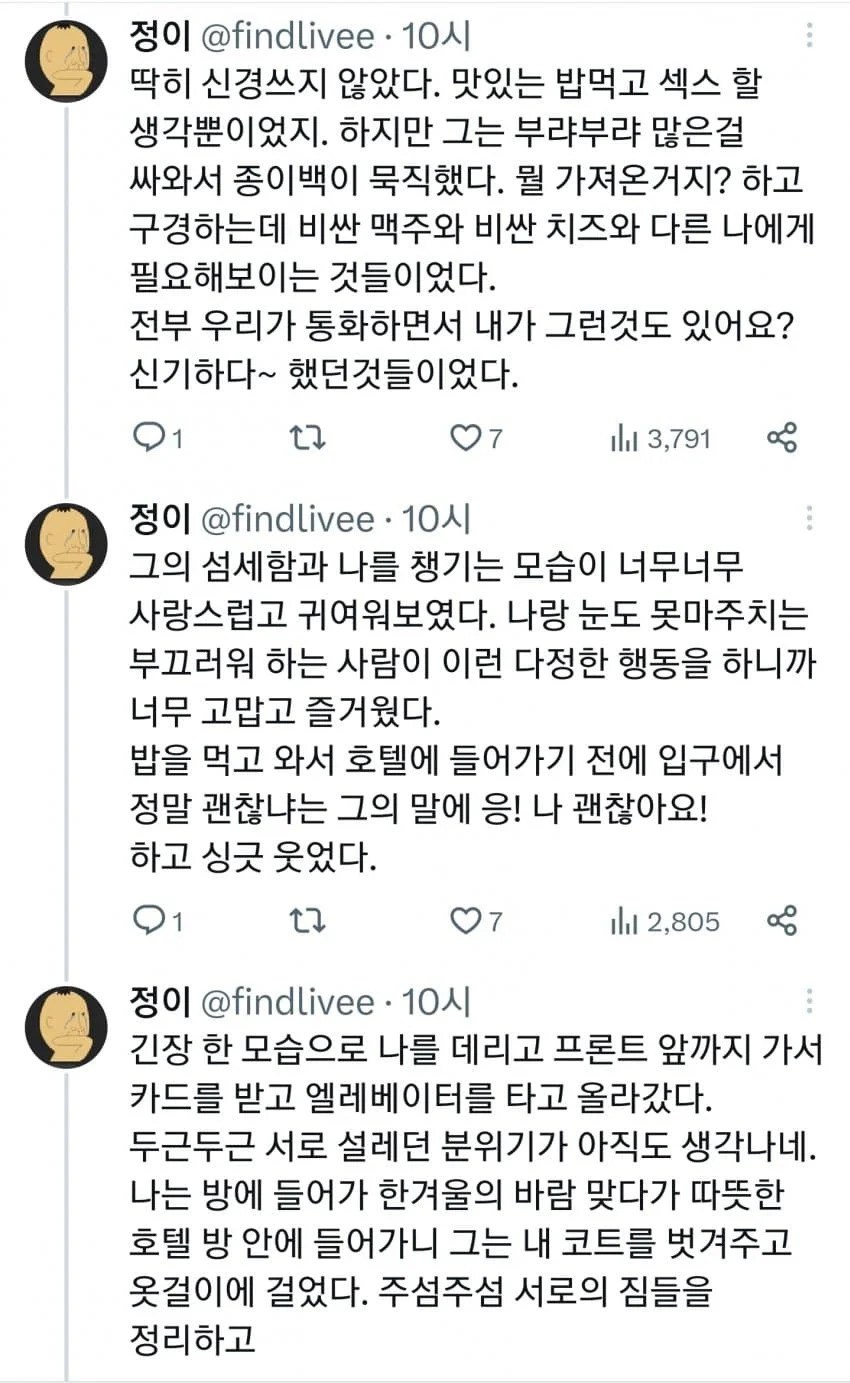Share the second tweet
Image resolution: width=850 pixels, height=1383 pixels.
pos(781,921)
